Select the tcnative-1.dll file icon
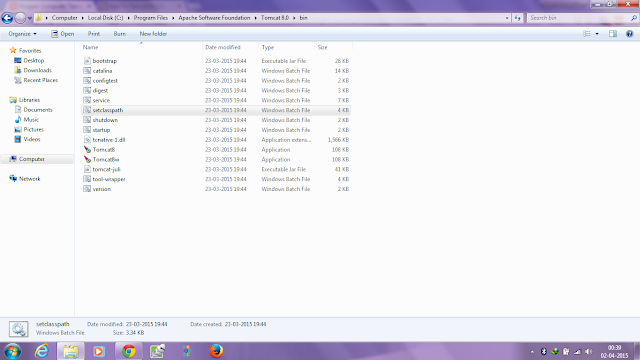640x360 pixels. tap(87, 140)
